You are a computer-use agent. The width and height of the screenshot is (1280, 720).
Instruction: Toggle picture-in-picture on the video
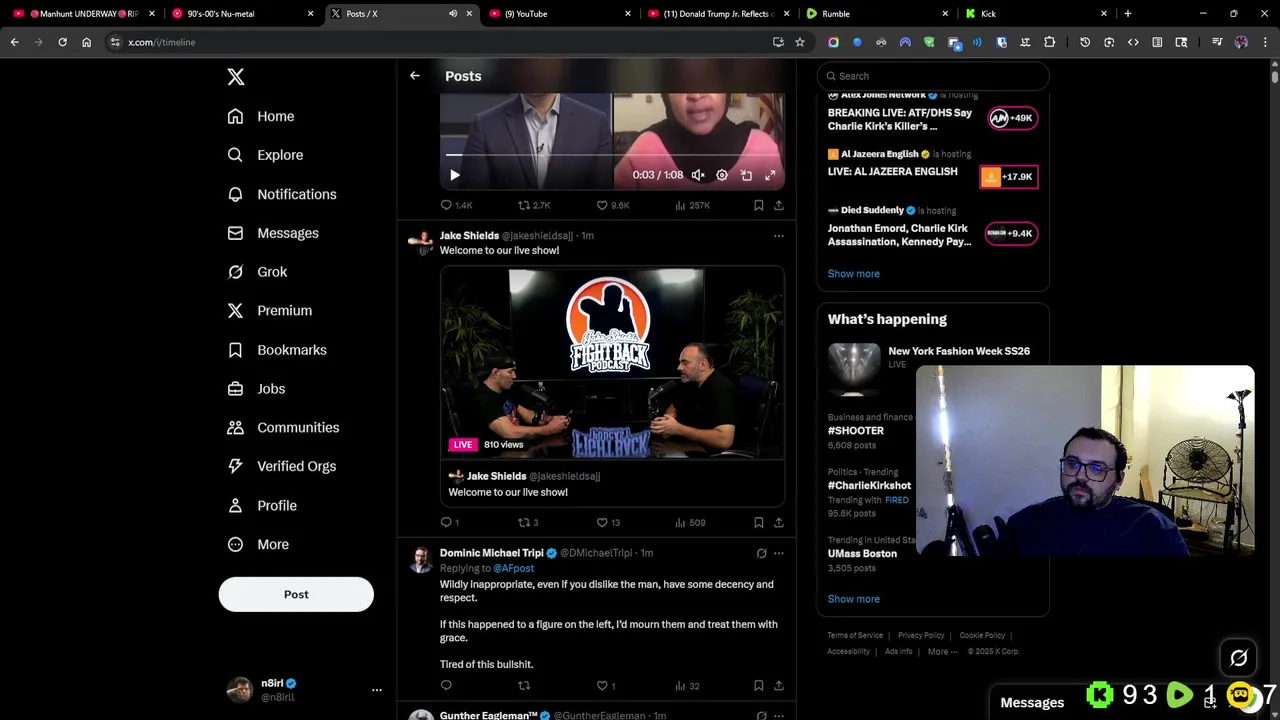[x=746, y=175]
